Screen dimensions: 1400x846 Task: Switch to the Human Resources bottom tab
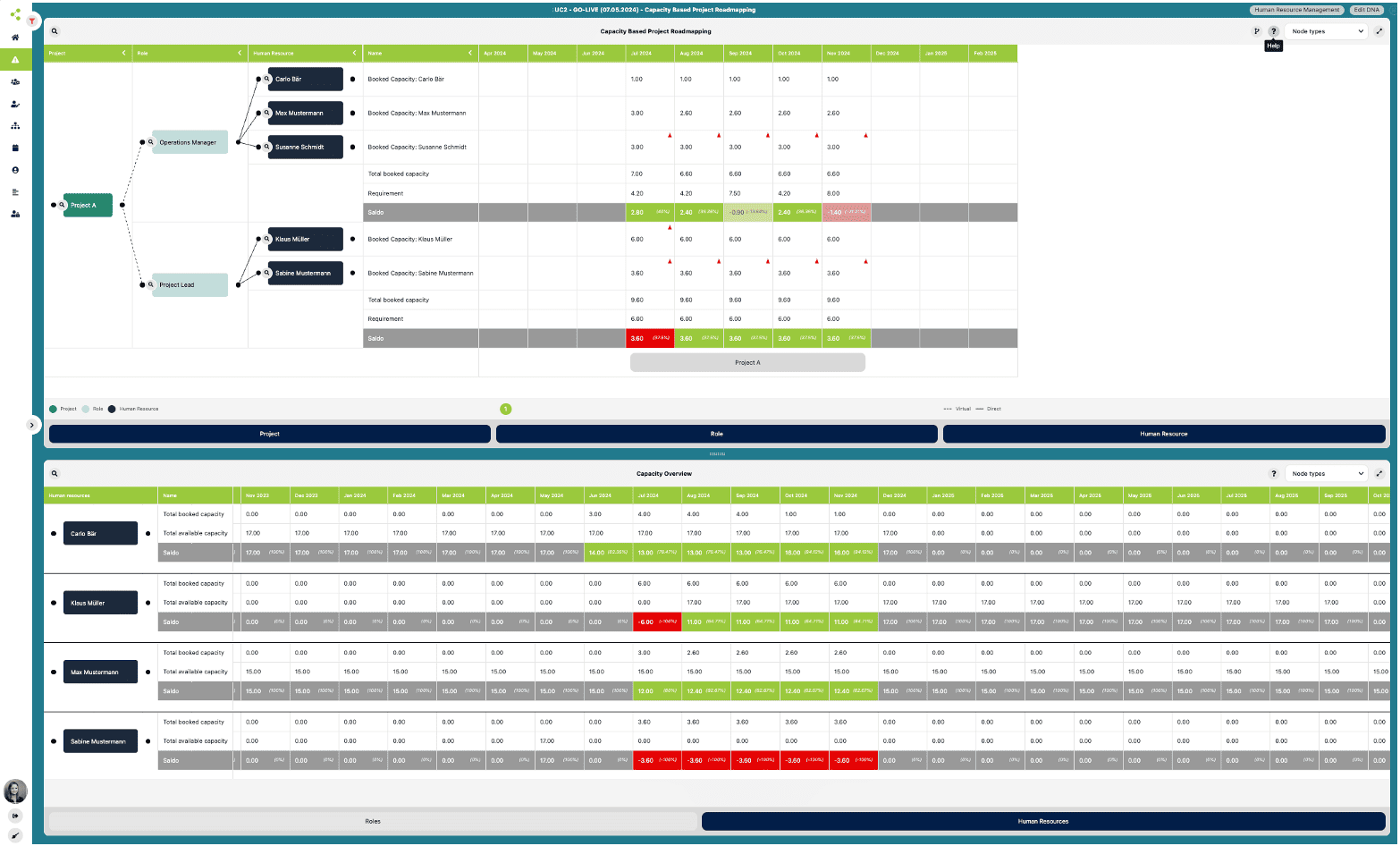tap(1043, 821)
